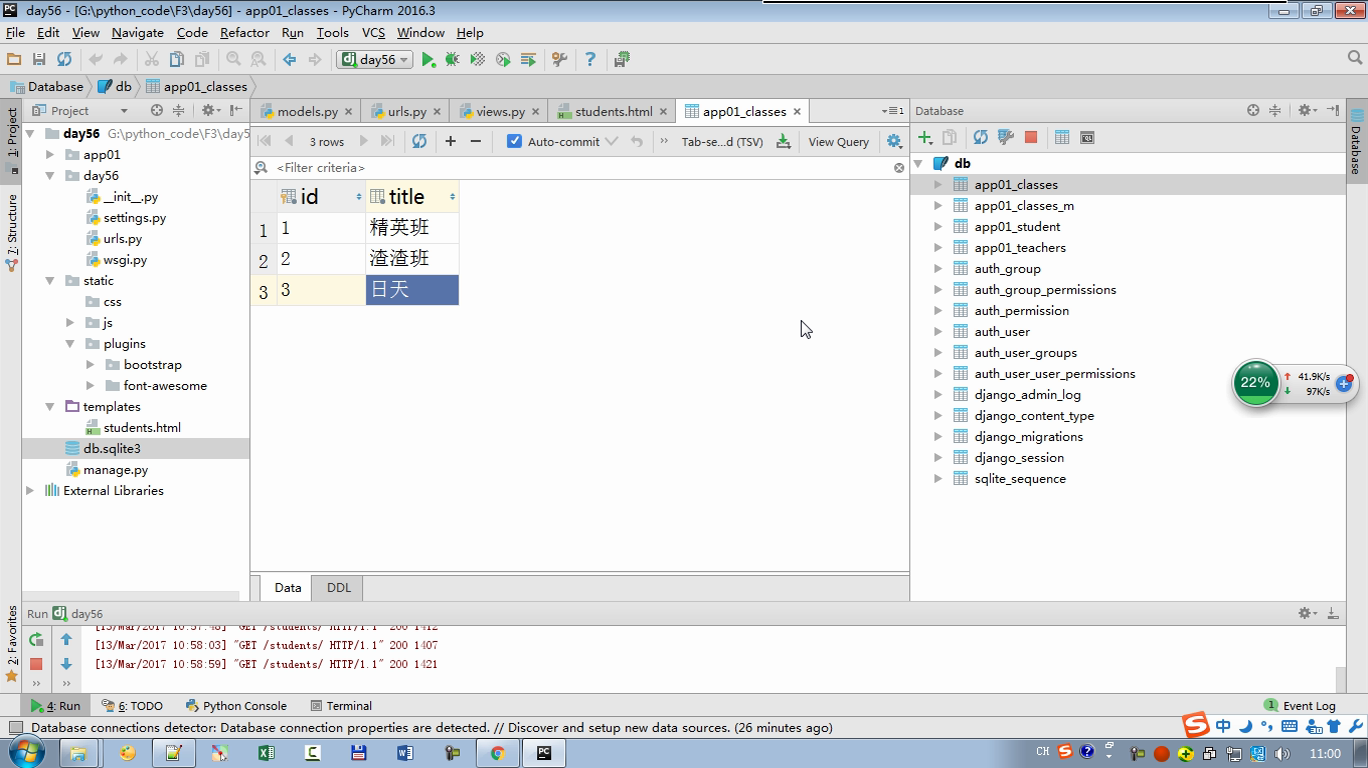The image size is (1368, 768).
Task: Expand the app01_student table node
Action: [938, 227]
